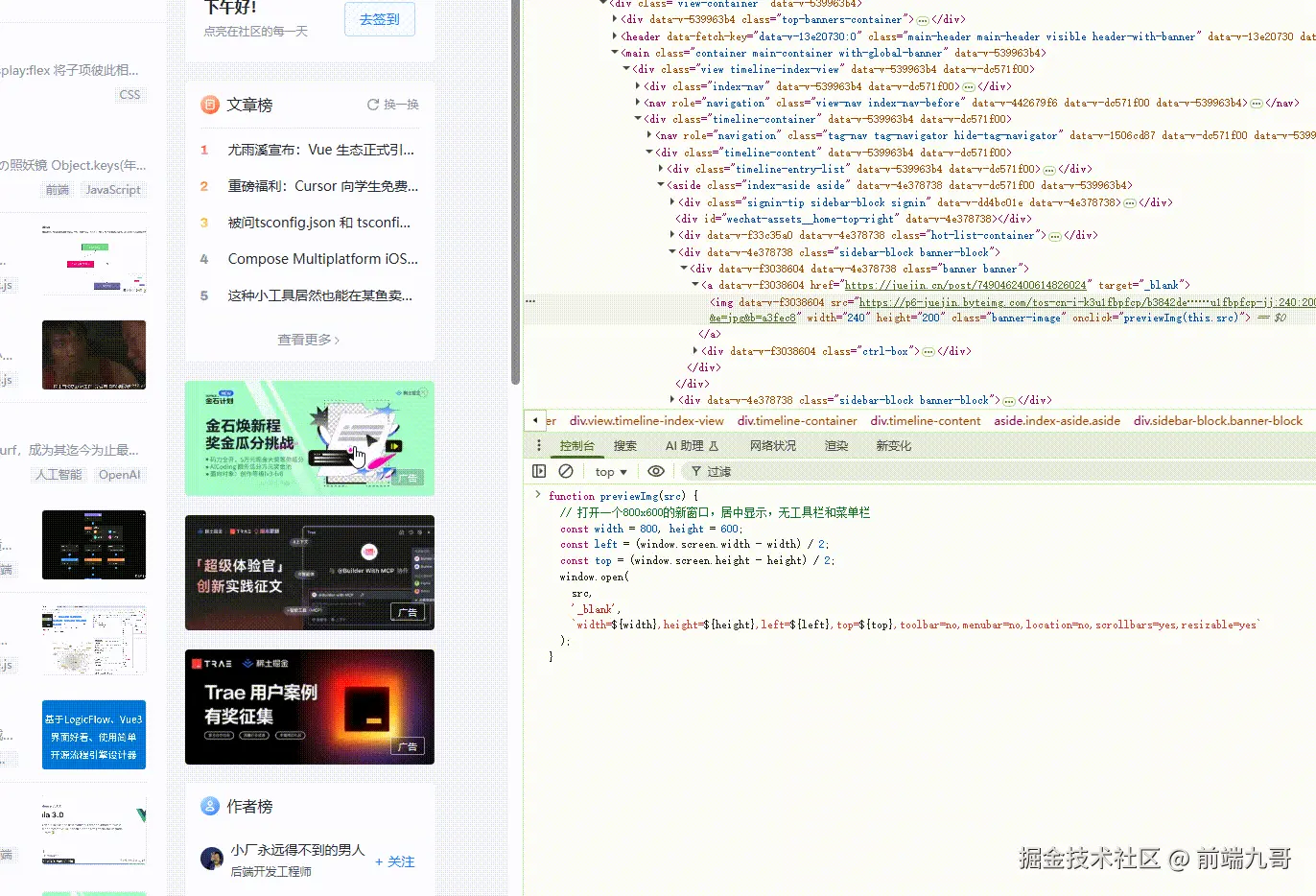Click the 文章榜 orange badge icon

[x=209, y=105]
